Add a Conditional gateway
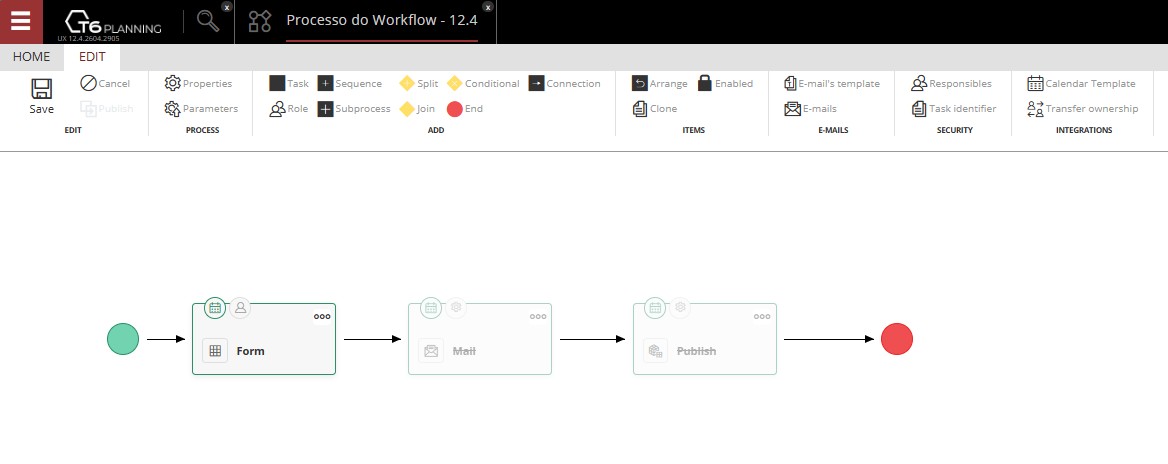This screenshot has width=1168, height=464. coord(483,83)
